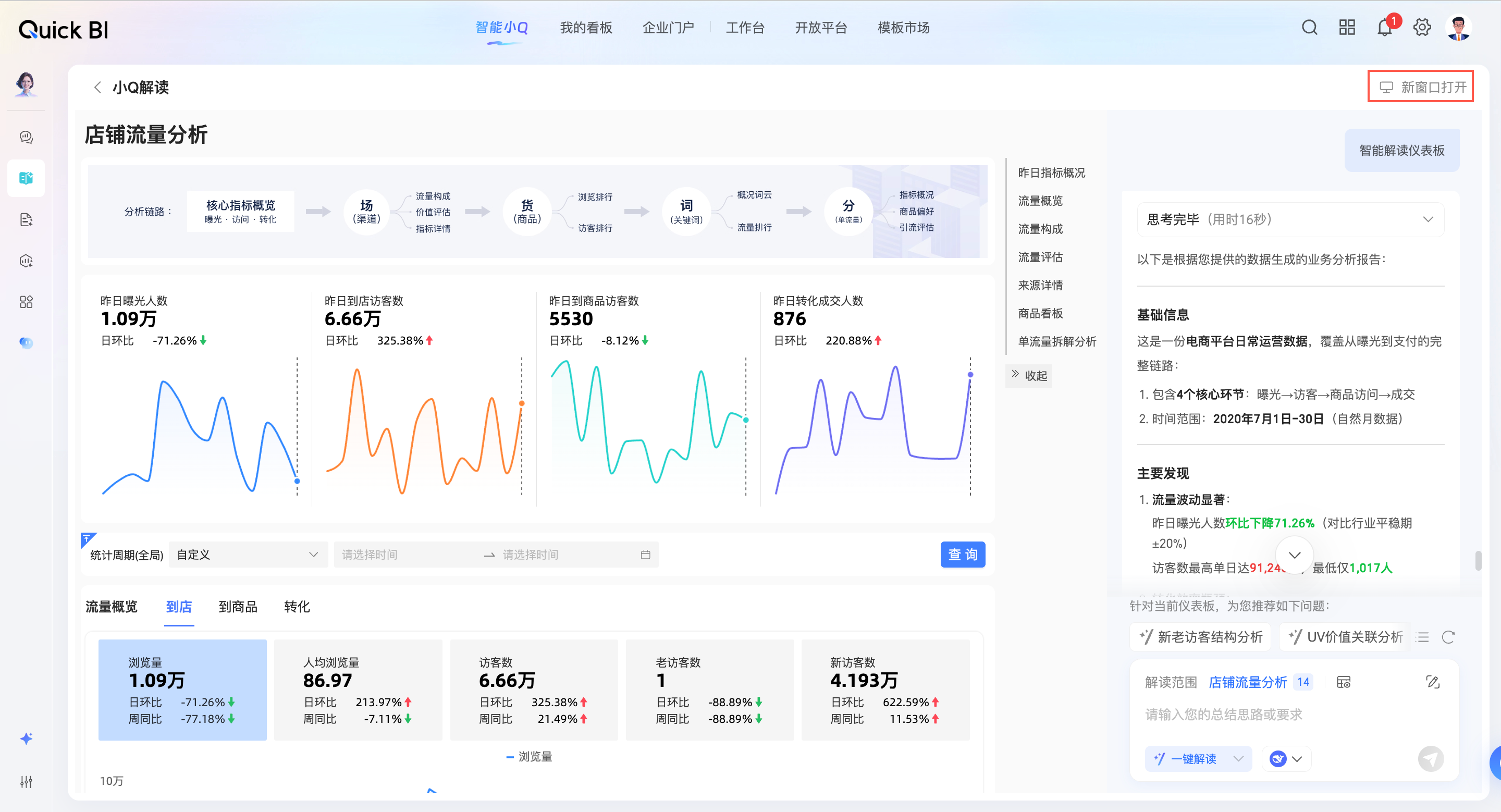
Task: Click the 查询 button
Action: 962,555
